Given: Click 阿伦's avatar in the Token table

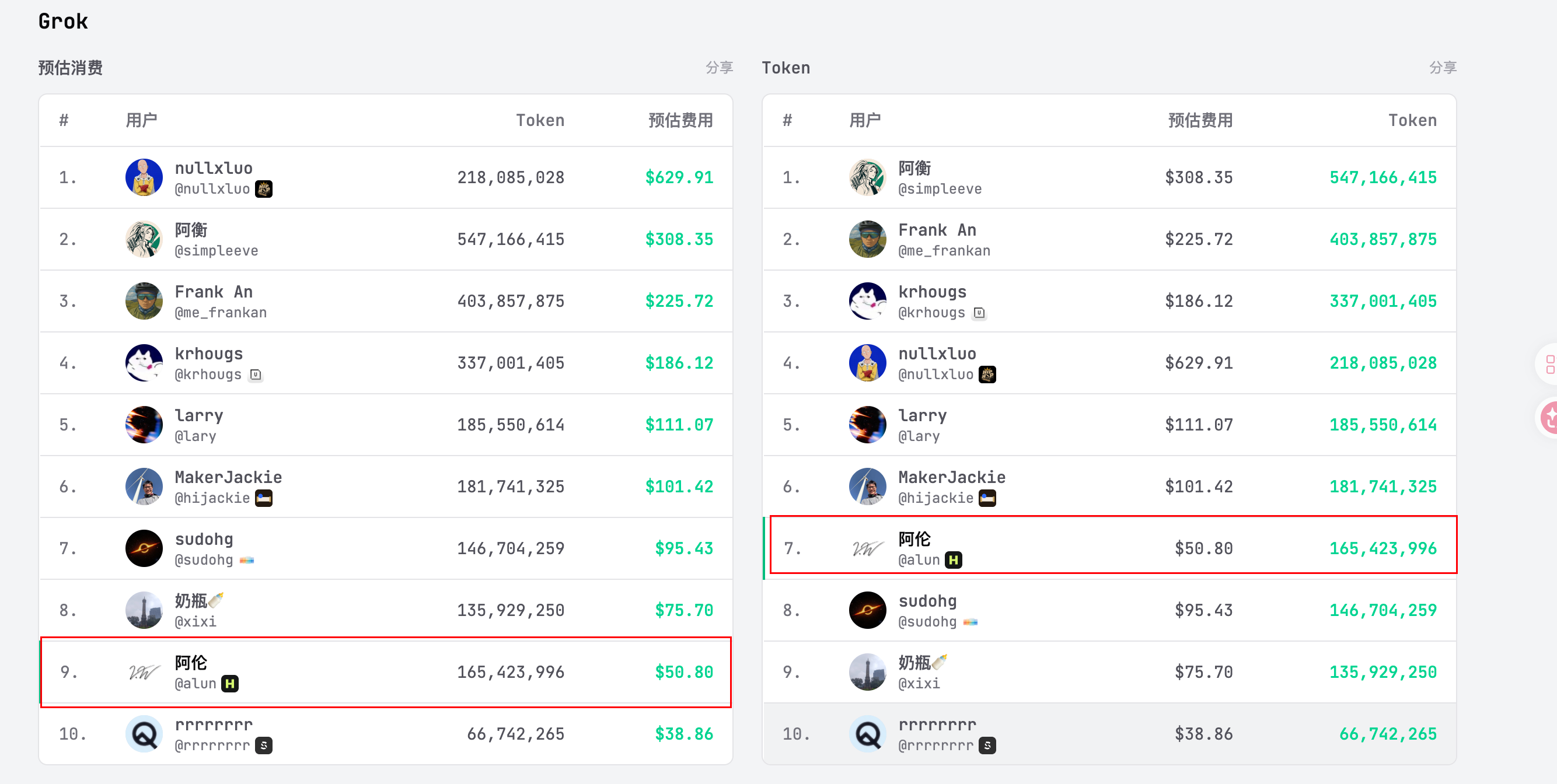Looking at the screenshot, I should [867, 548].
